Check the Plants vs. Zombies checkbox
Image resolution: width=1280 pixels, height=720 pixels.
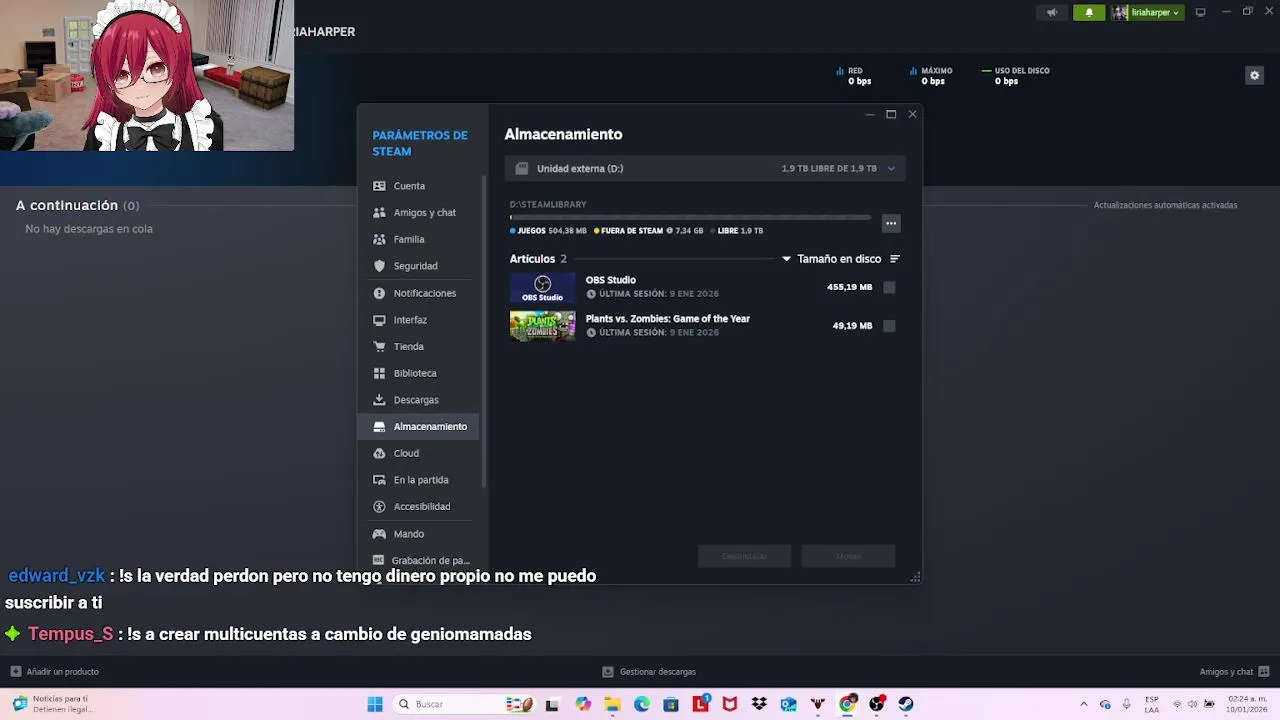pyautogui.click(x=889, y=326)
